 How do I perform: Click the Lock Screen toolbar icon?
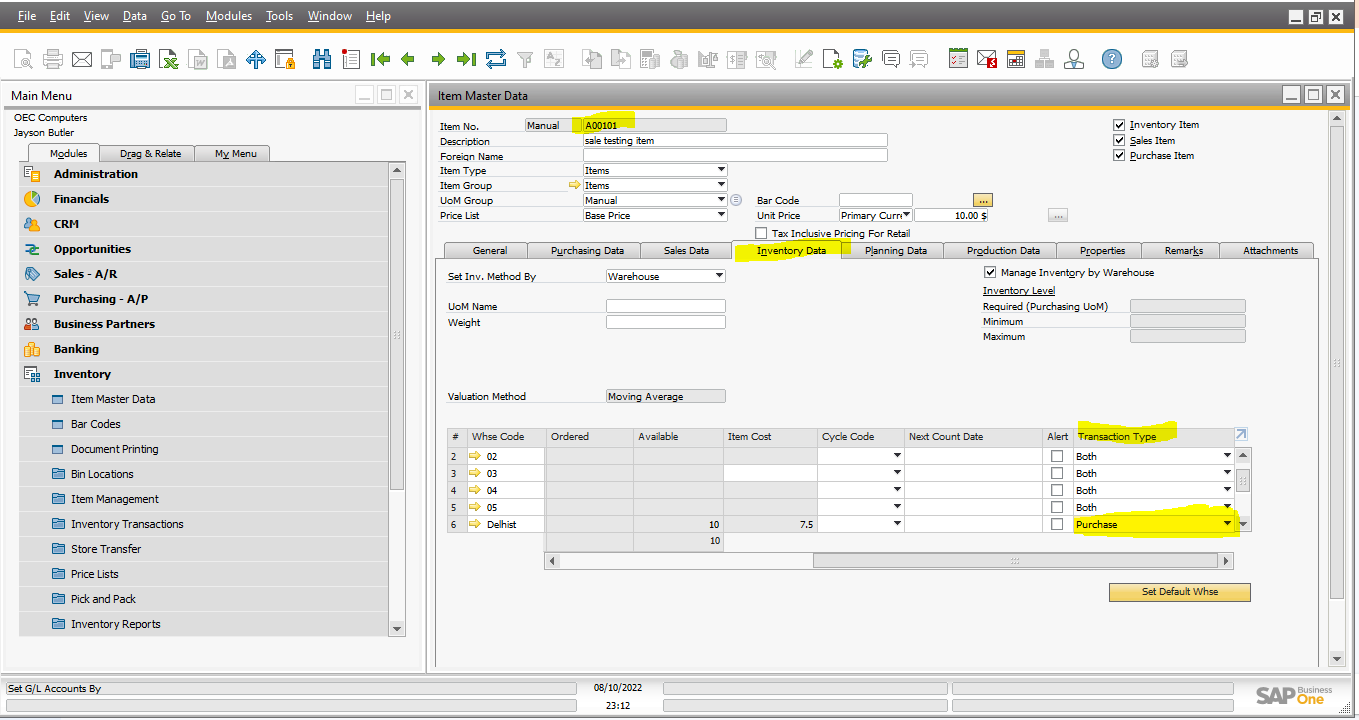285,60
